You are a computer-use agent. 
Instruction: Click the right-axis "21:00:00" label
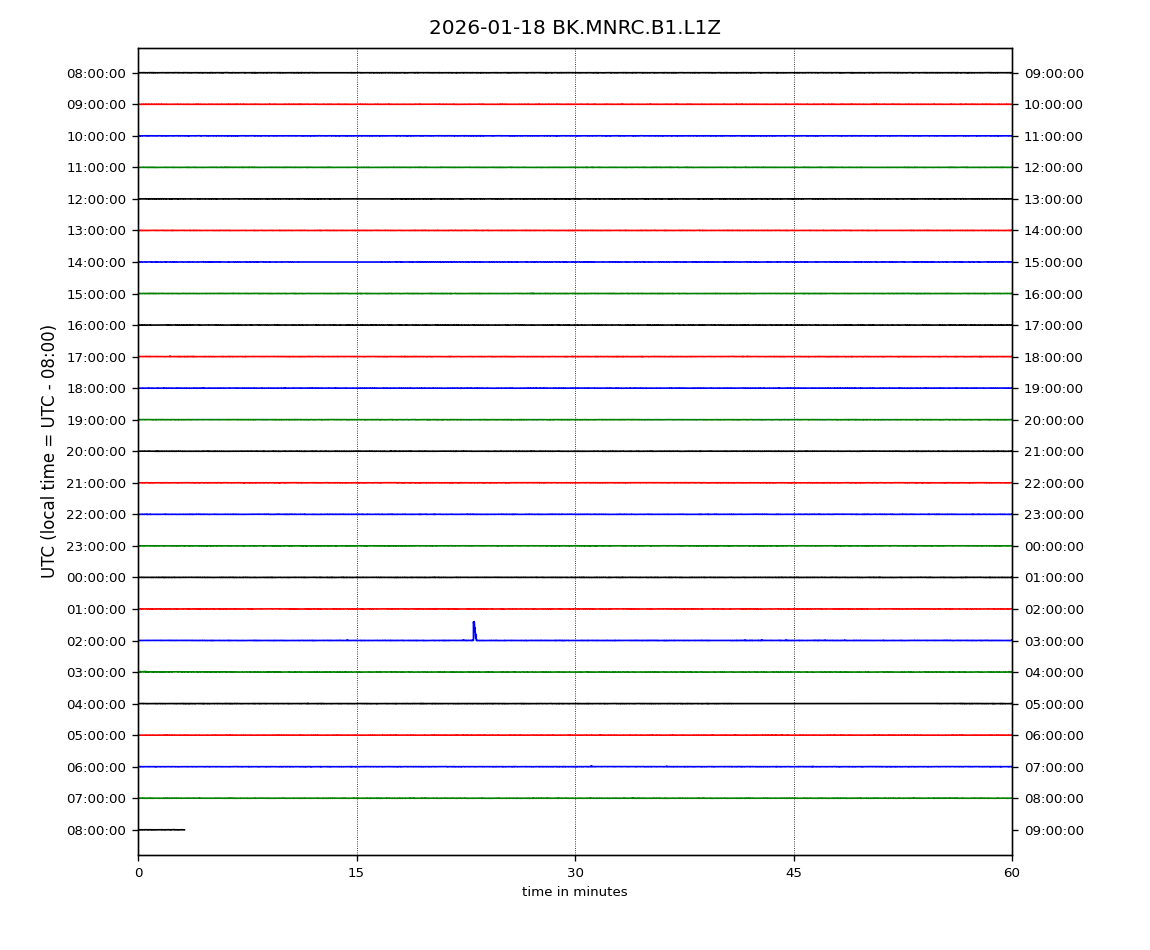[1053, 451]
